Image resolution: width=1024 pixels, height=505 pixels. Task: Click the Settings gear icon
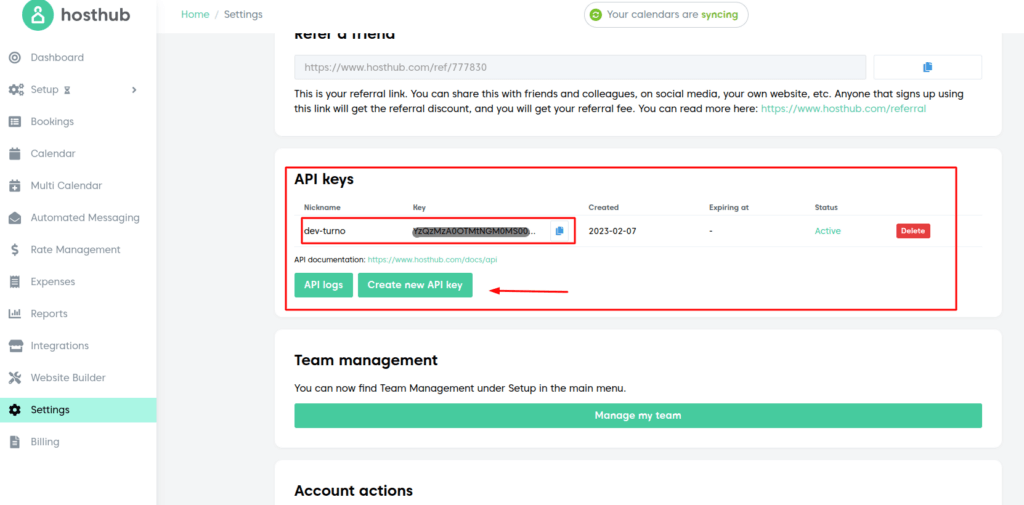pyautogui.click(x=14, y=410)
